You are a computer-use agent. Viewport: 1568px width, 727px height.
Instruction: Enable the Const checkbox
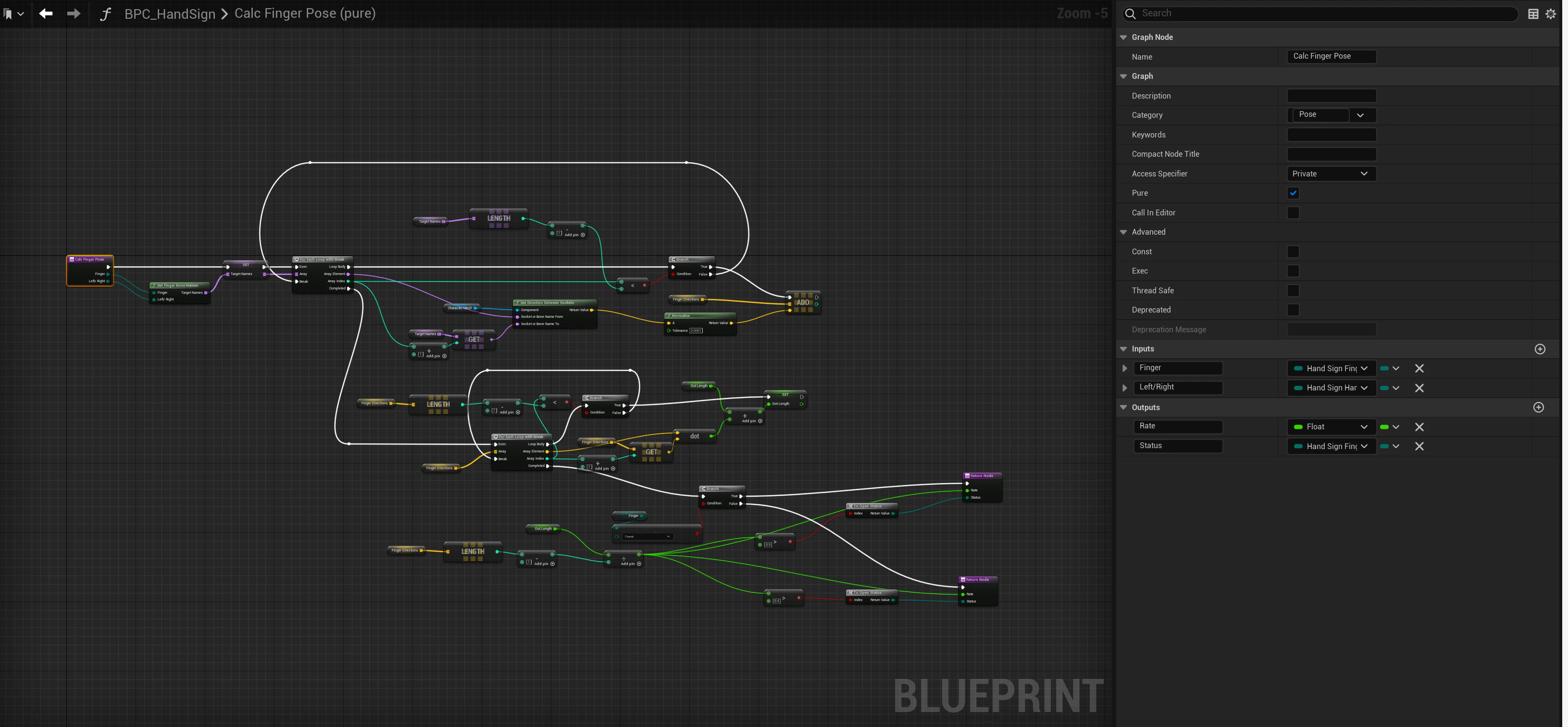tap(1294, 251)
